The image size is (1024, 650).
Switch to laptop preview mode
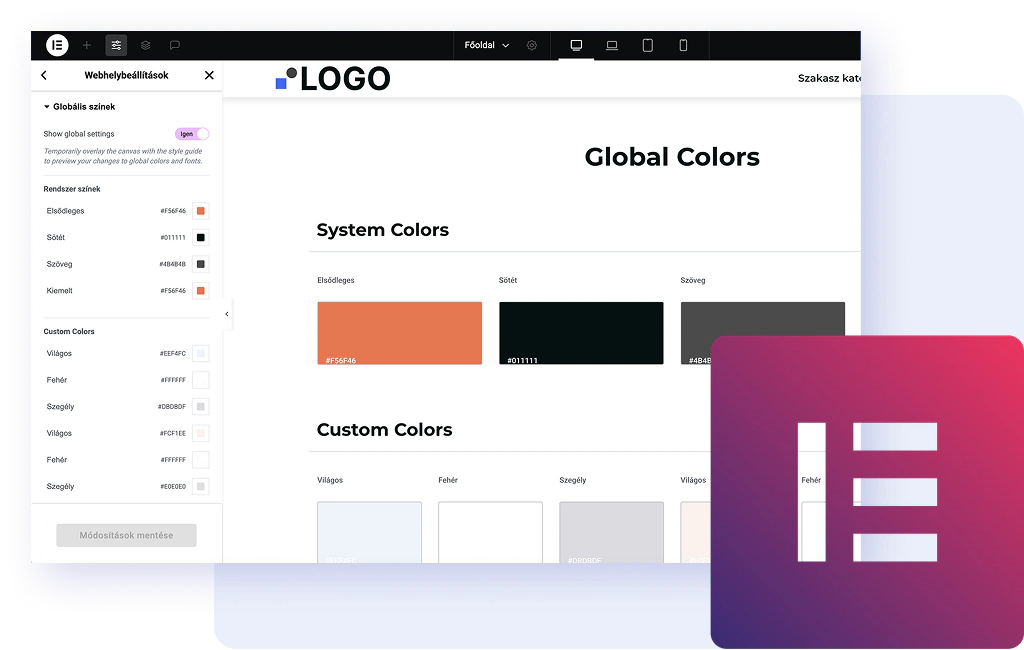coord(612,45)
